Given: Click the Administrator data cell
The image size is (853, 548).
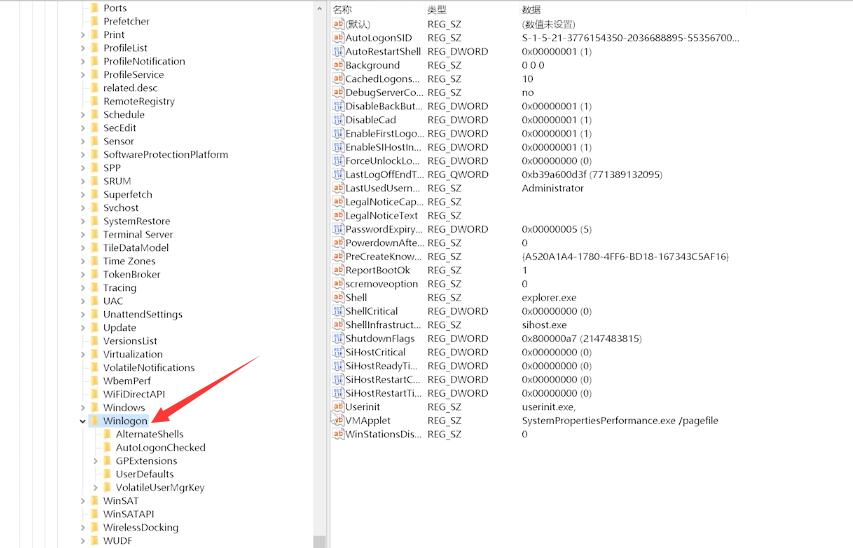Looking at the screenshot, I should tap(553, 188).
